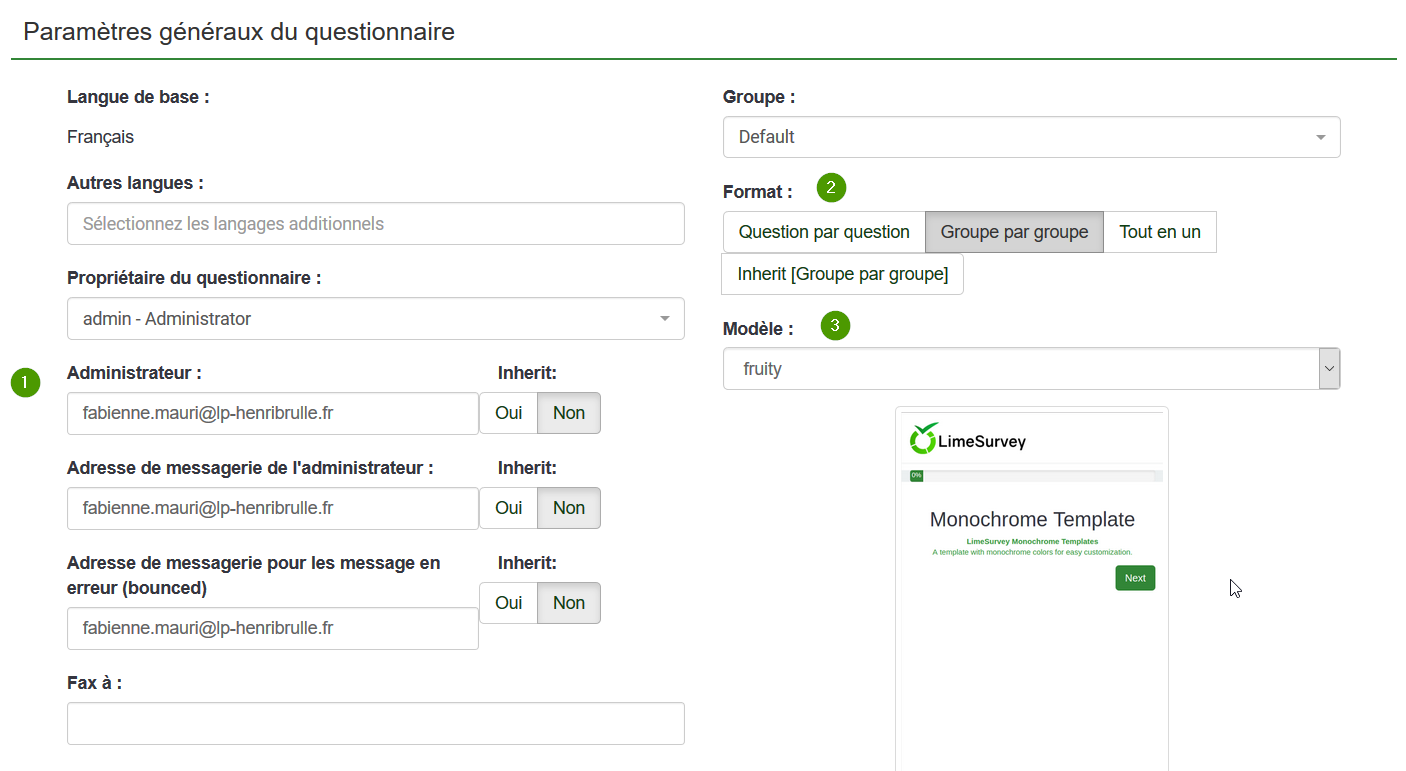Click the dropdown arrow of Groupe select
The height and width of the screenshot is (771, 1406).
click(1320, 137)
